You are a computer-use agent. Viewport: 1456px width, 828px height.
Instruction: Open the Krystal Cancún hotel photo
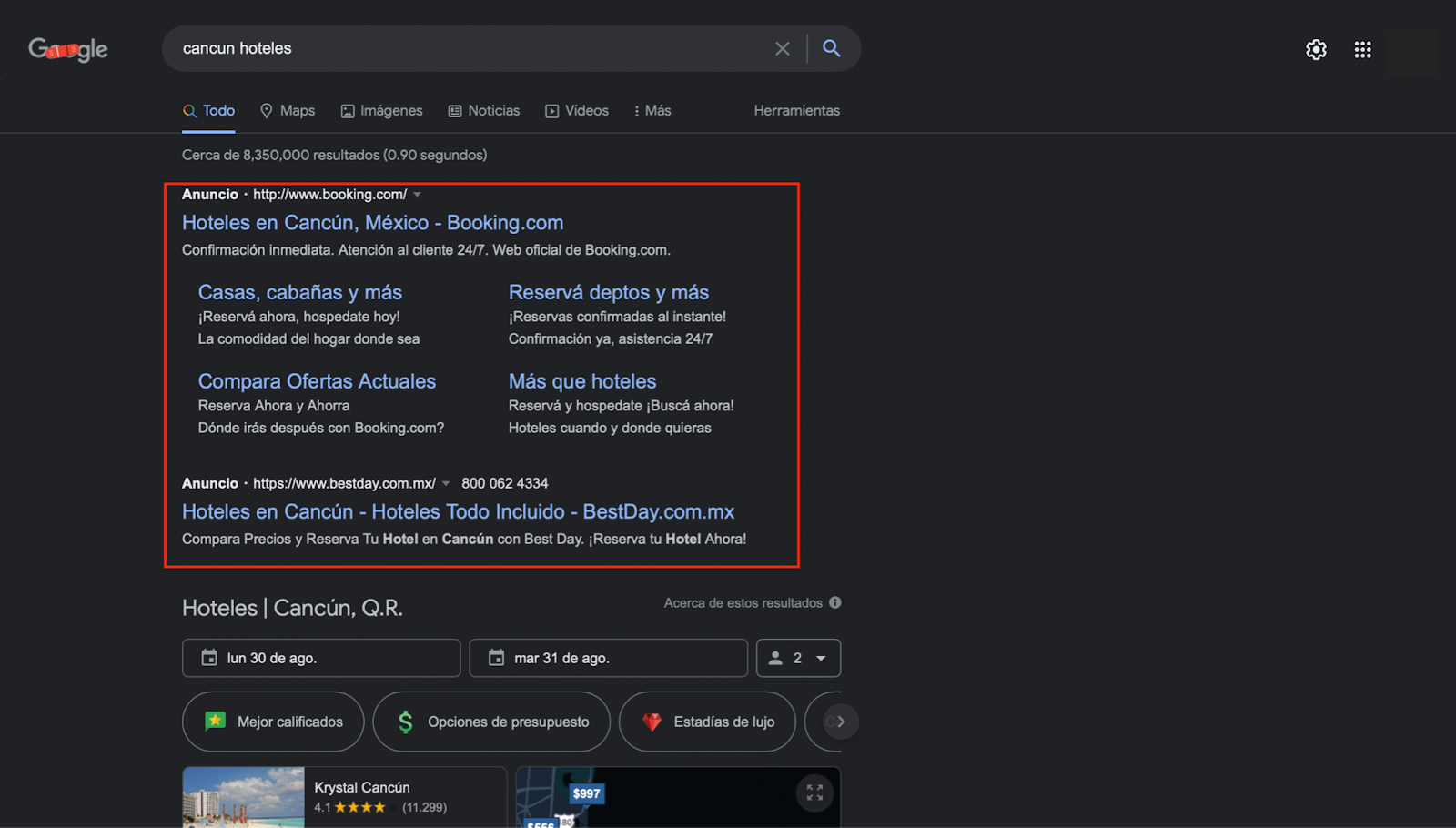coord(244,798)
